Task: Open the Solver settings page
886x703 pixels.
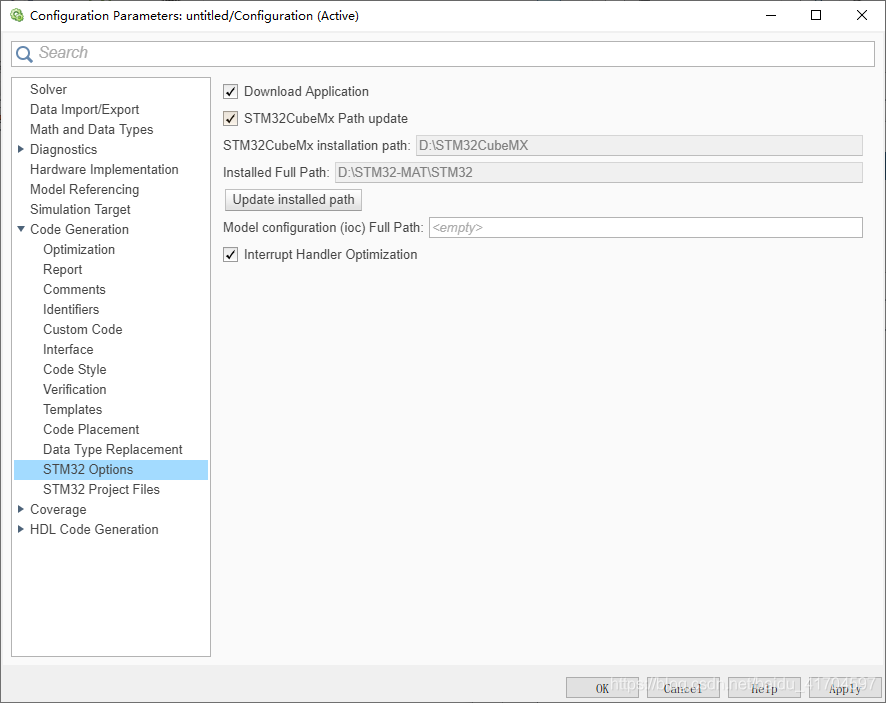Action: (x=48, y=90)
